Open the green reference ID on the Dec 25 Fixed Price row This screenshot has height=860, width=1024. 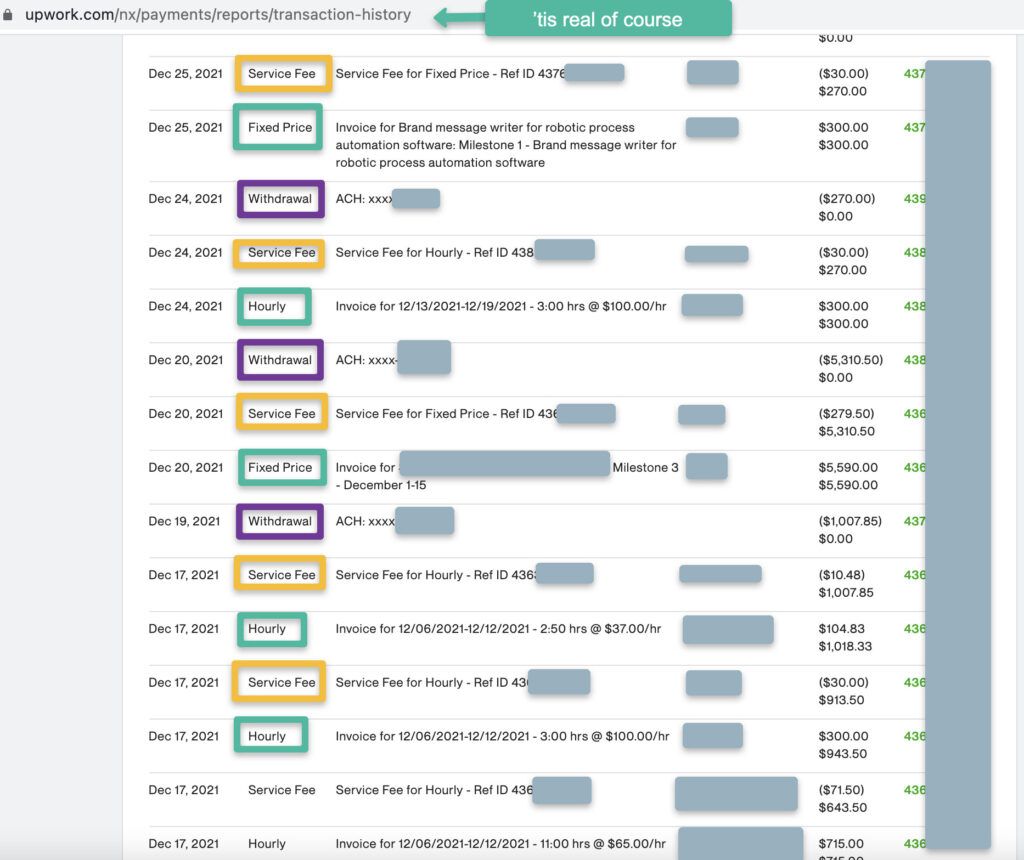[914, 128]
